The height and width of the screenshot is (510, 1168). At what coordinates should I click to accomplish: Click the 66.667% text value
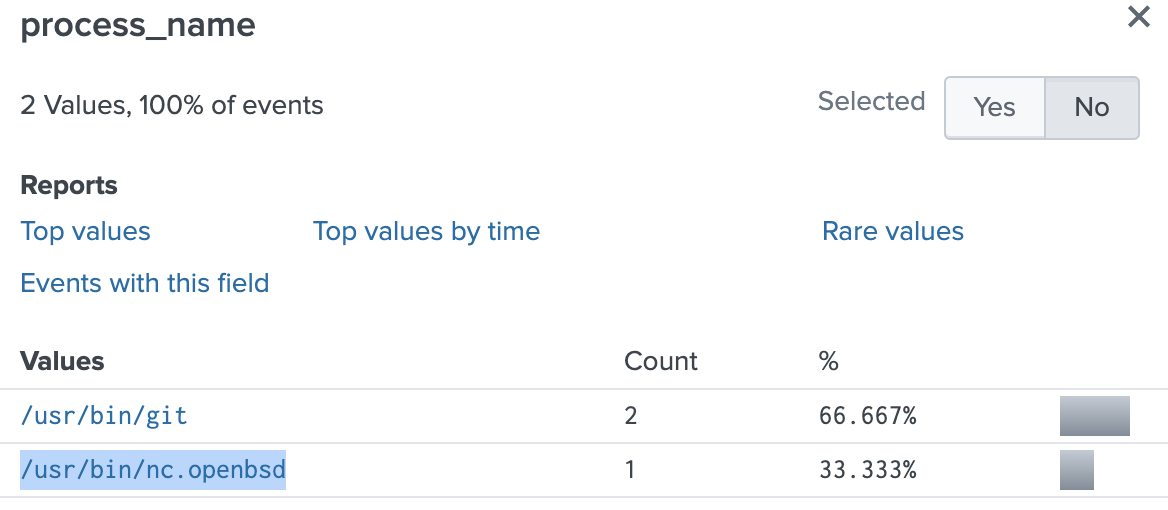point(867,415)
